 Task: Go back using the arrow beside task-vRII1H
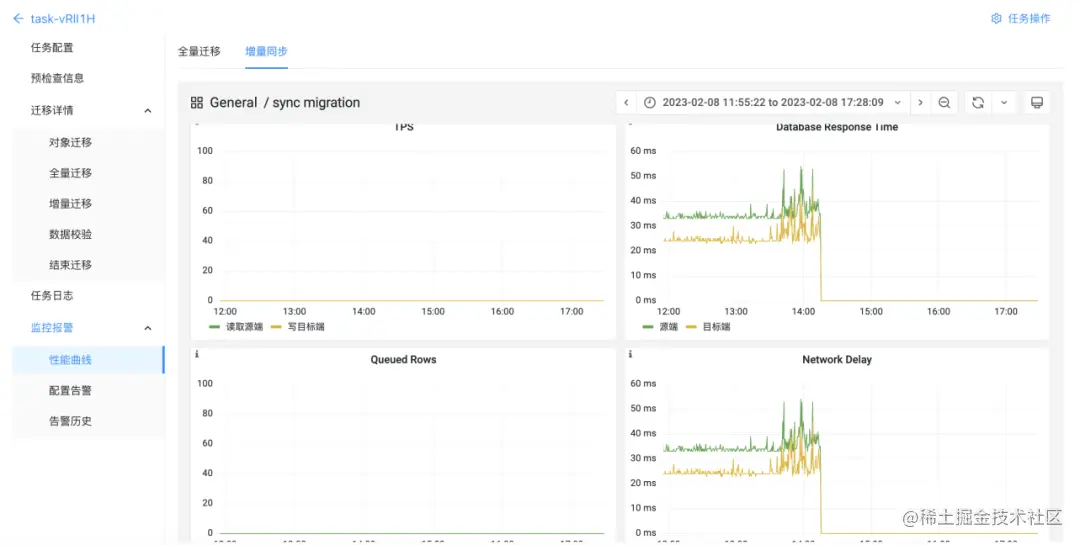coord(18,19)
